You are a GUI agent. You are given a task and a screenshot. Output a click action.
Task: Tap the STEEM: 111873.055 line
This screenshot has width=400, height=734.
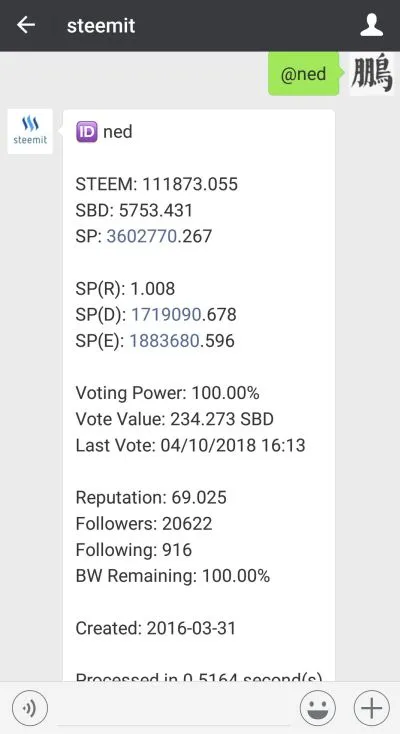coord(156,184)
